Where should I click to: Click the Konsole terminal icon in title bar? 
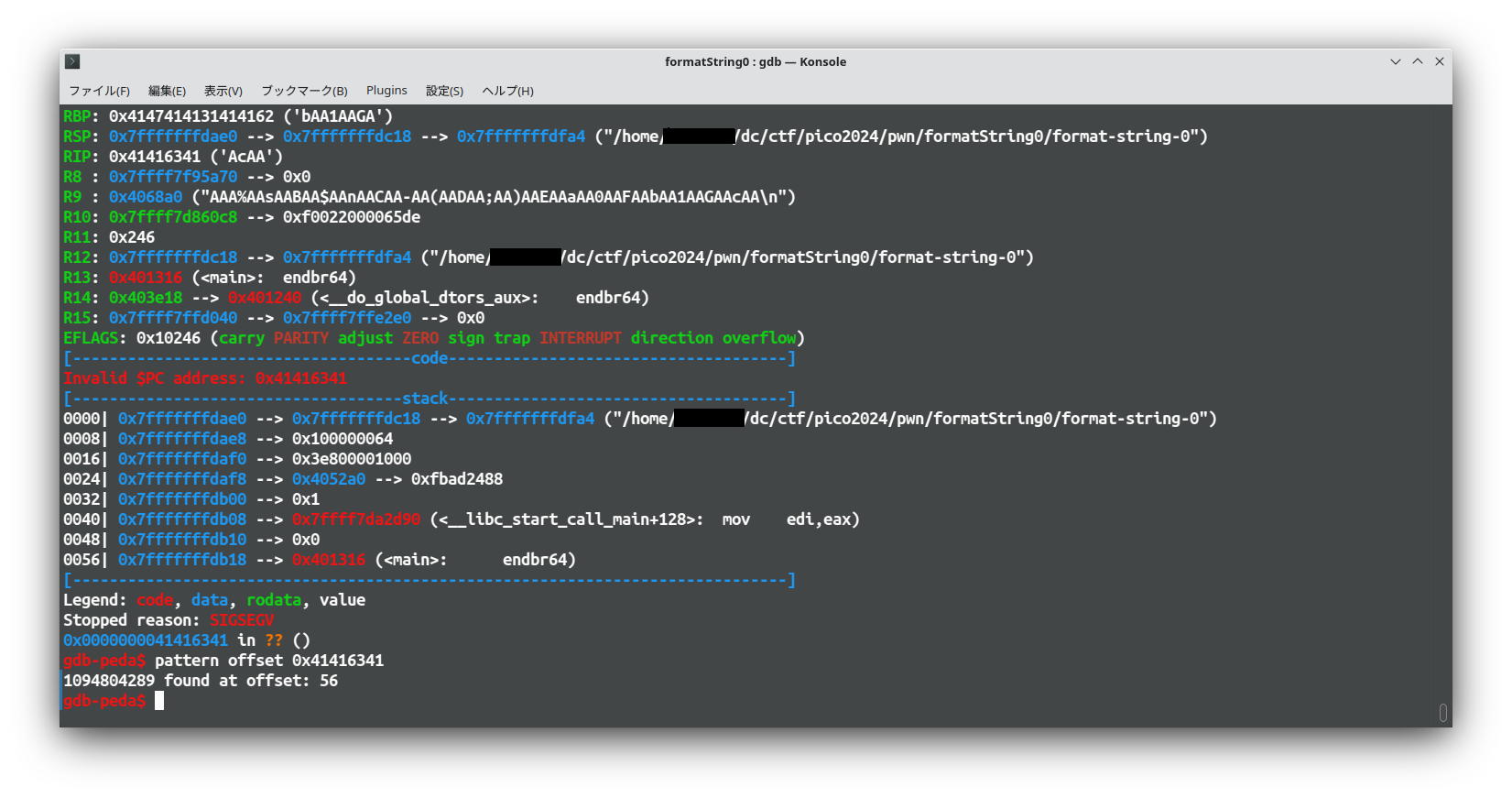click(72, 61)
